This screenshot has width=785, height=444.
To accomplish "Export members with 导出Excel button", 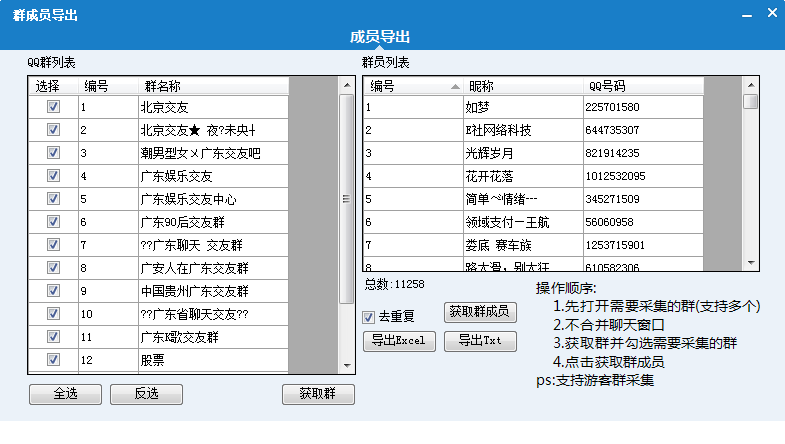I will coord(399,341).
